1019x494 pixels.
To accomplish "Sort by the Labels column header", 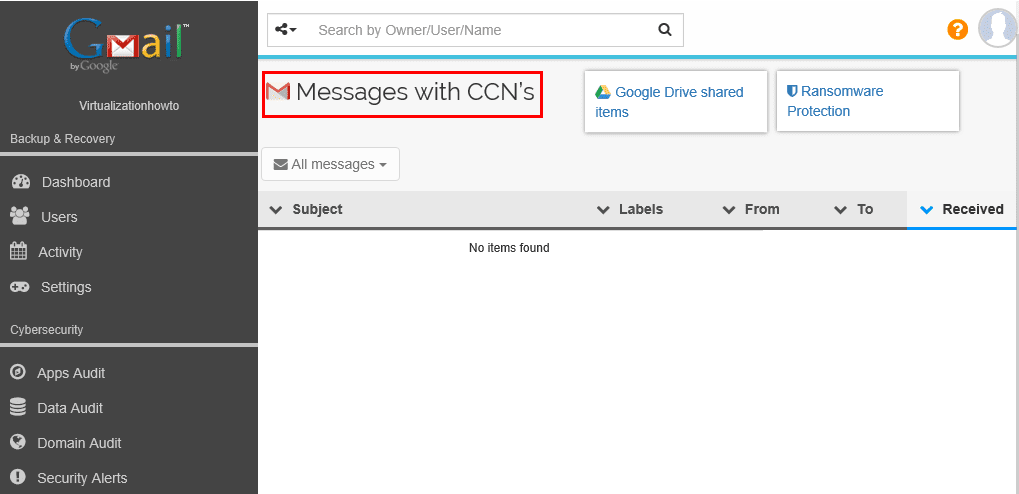I will coord(640,209).
